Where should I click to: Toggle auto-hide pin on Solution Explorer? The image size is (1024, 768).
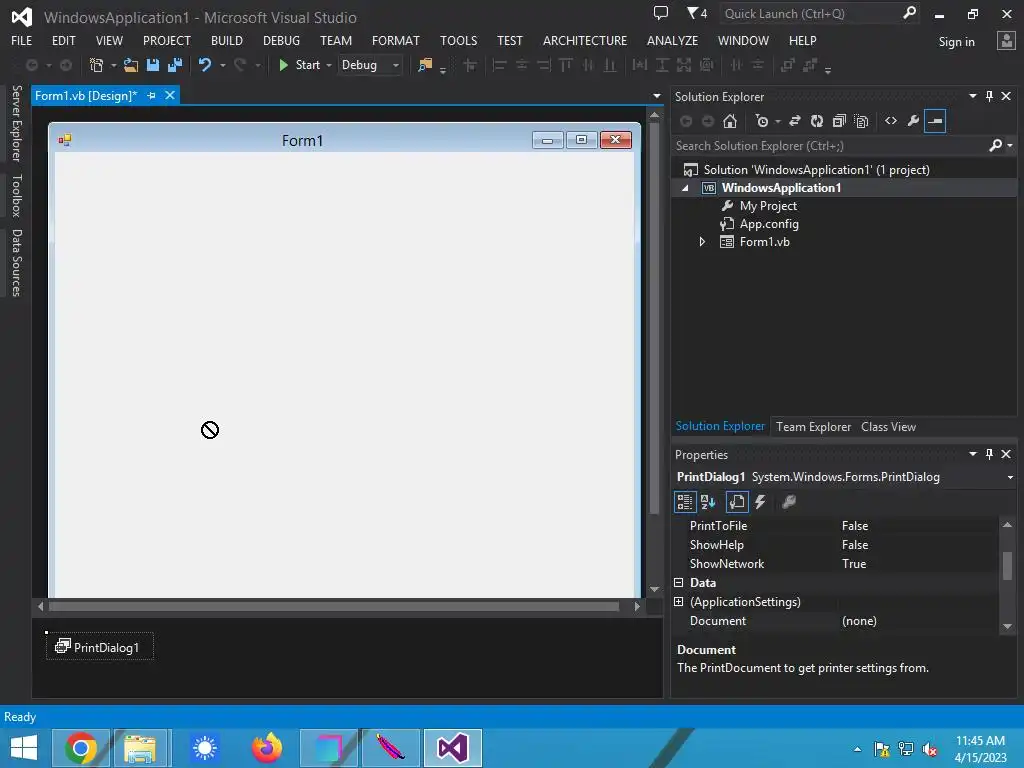point(989,96)
